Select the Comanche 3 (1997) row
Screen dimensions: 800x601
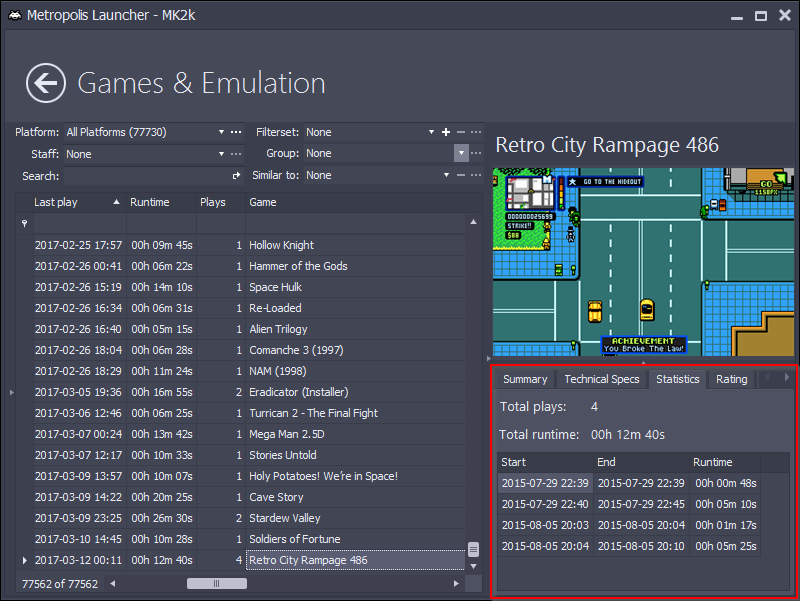coord(249,350)
